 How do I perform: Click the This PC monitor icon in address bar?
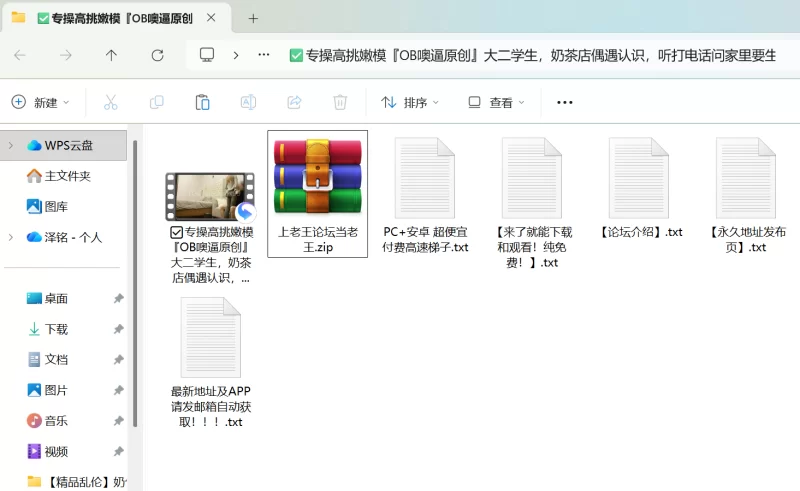click(x=207, y=55)
